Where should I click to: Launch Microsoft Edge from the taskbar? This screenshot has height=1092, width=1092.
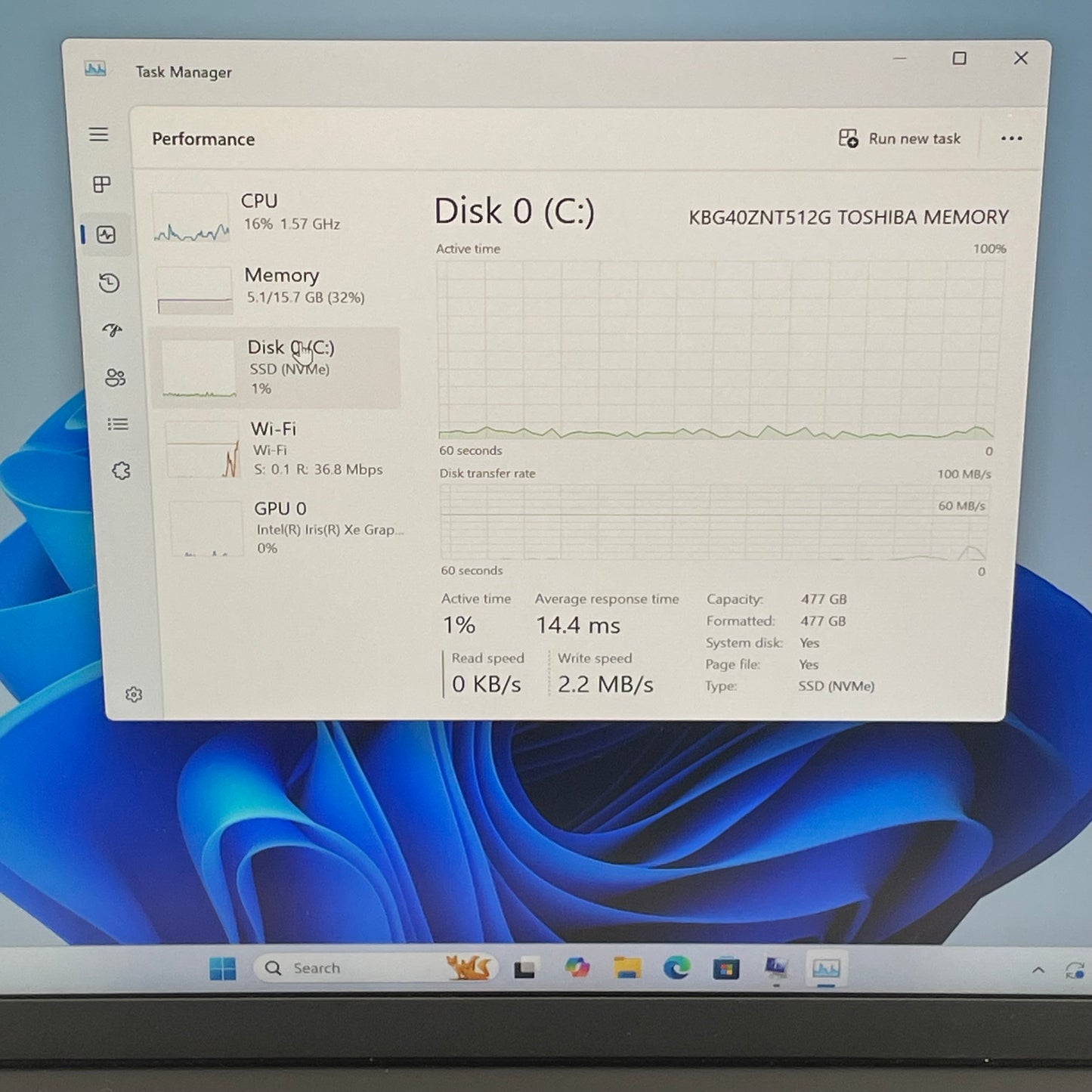(x=676, y=968)
